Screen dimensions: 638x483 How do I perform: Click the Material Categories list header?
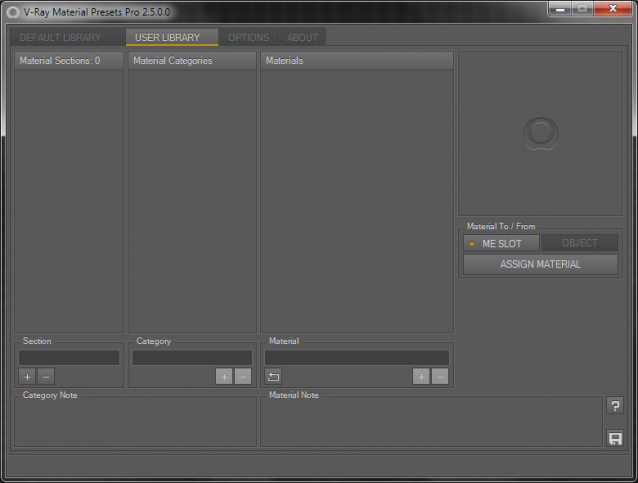pyautogui.click(x=192, y=61)
